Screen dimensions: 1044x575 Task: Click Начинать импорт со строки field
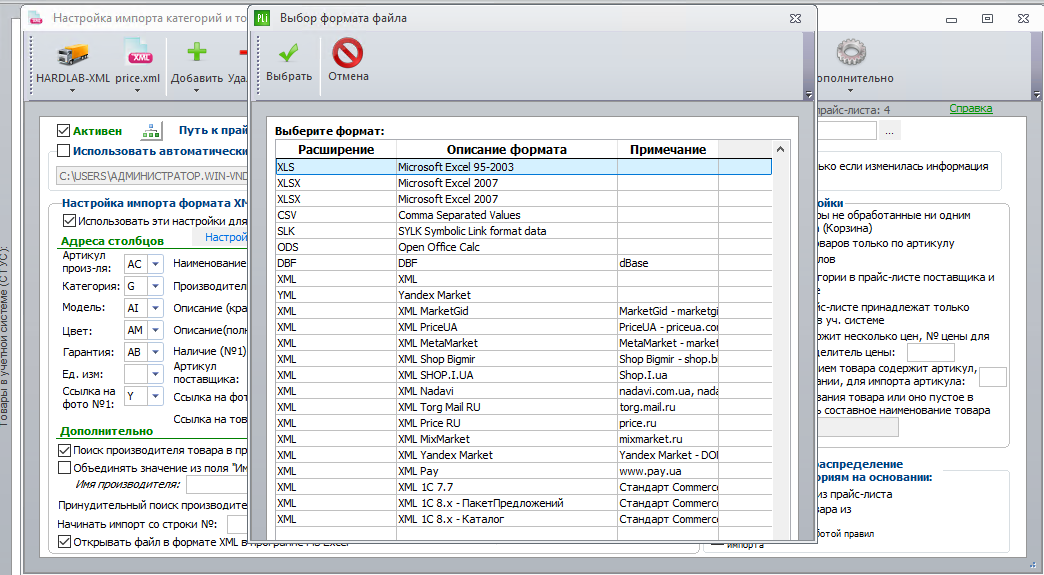click(238, 524)
